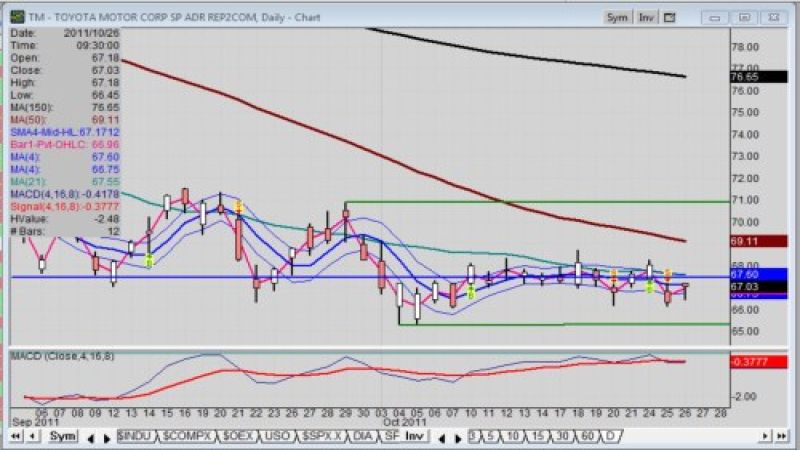Click the next symbol arrow before $INDU tab

tap(107, 438)
